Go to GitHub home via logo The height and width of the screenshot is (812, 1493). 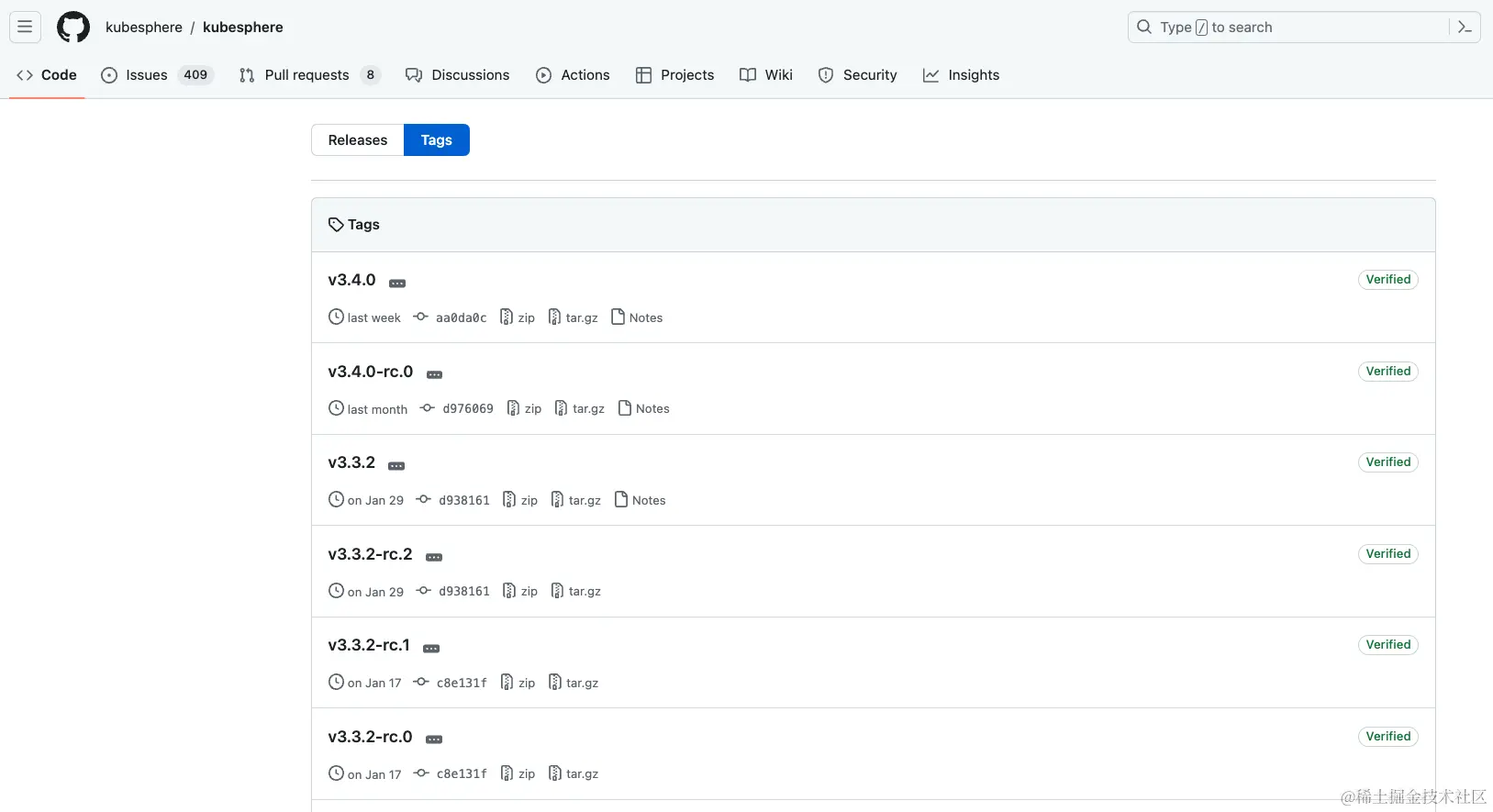point(73,28)
